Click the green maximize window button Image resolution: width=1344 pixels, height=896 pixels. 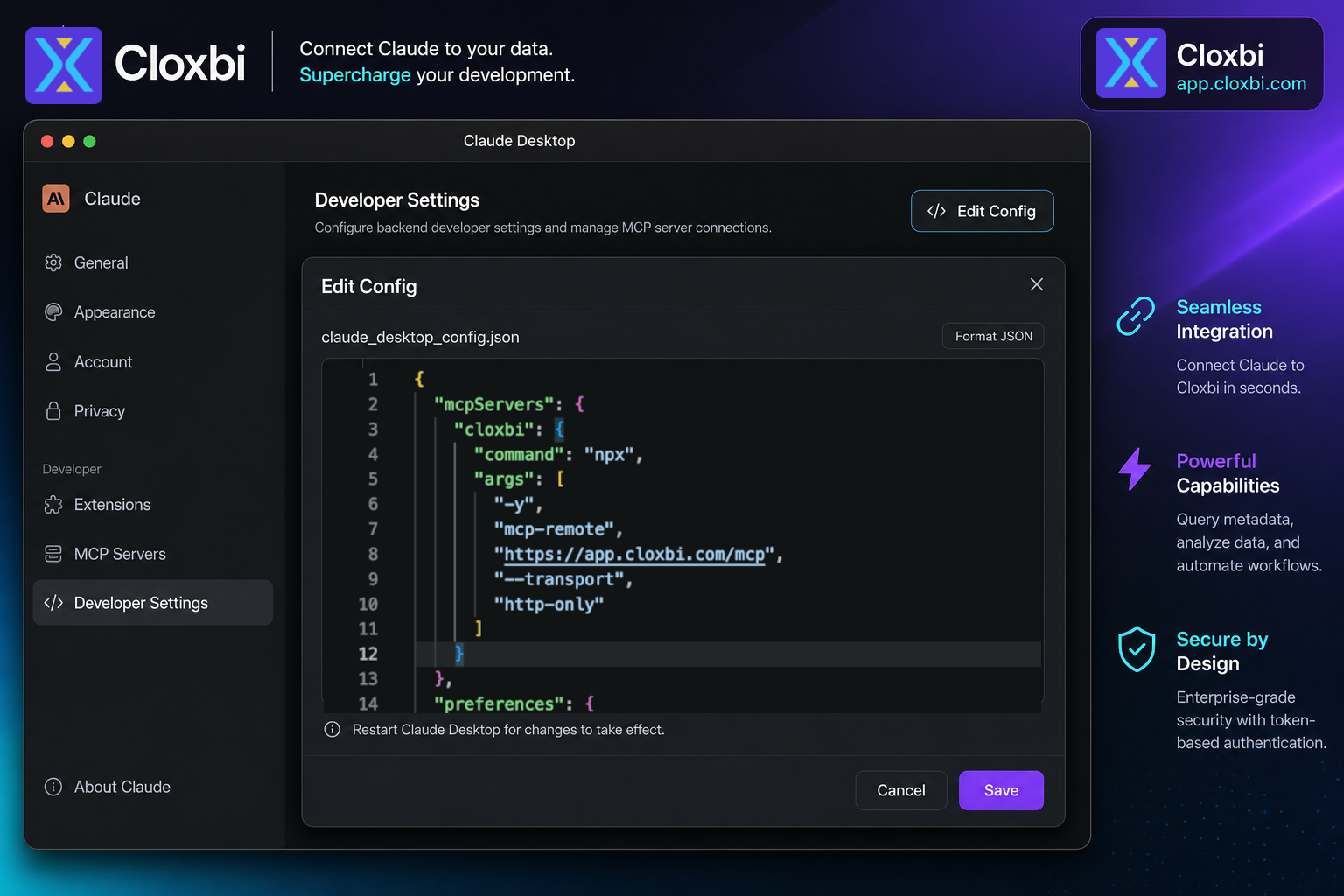(x=89, y=141)
